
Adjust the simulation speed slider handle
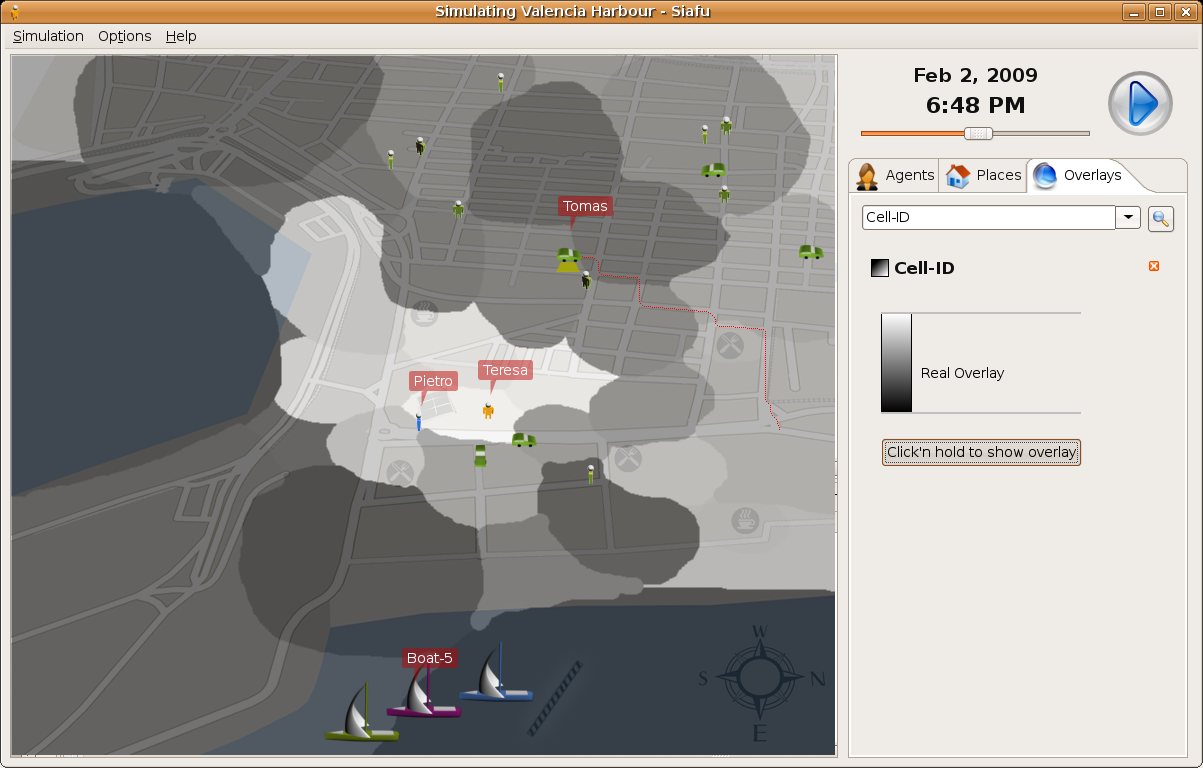pyautogui.click(x=978, y=133)
